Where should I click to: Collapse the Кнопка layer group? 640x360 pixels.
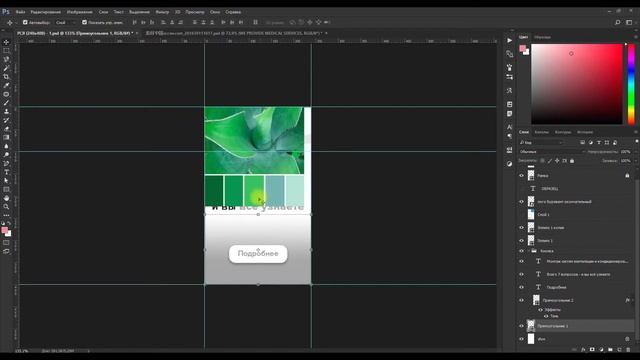(529, 251)
